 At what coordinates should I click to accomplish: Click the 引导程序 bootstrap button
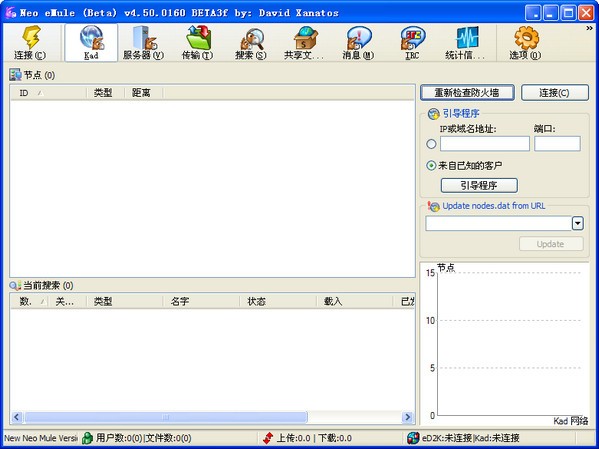click(x=479, y=186)
